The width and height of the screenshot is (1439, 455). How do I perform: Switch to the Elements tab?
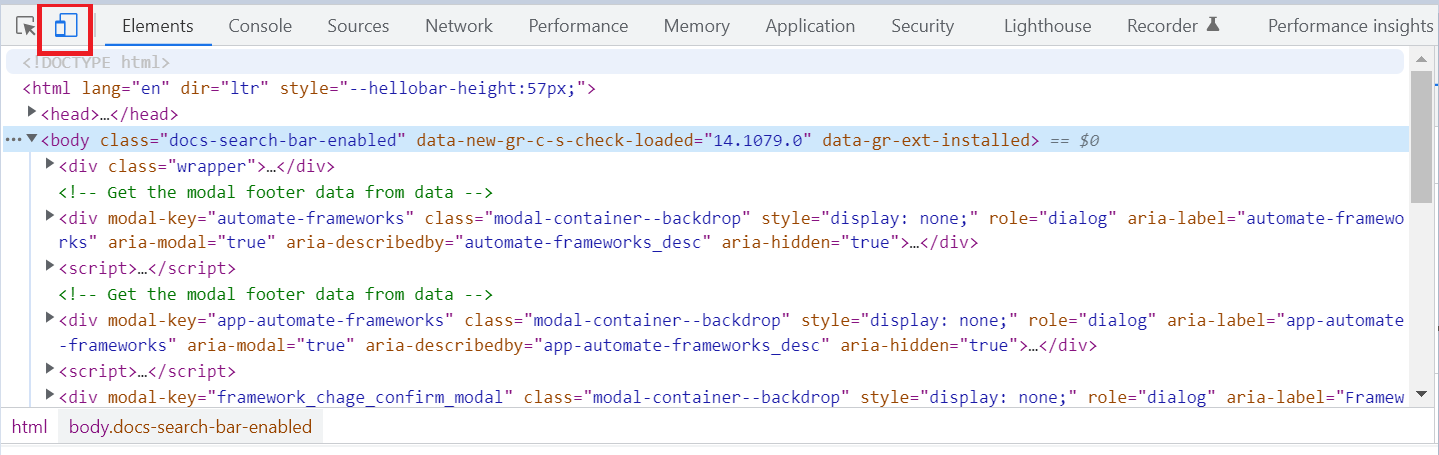click(158, 26)
